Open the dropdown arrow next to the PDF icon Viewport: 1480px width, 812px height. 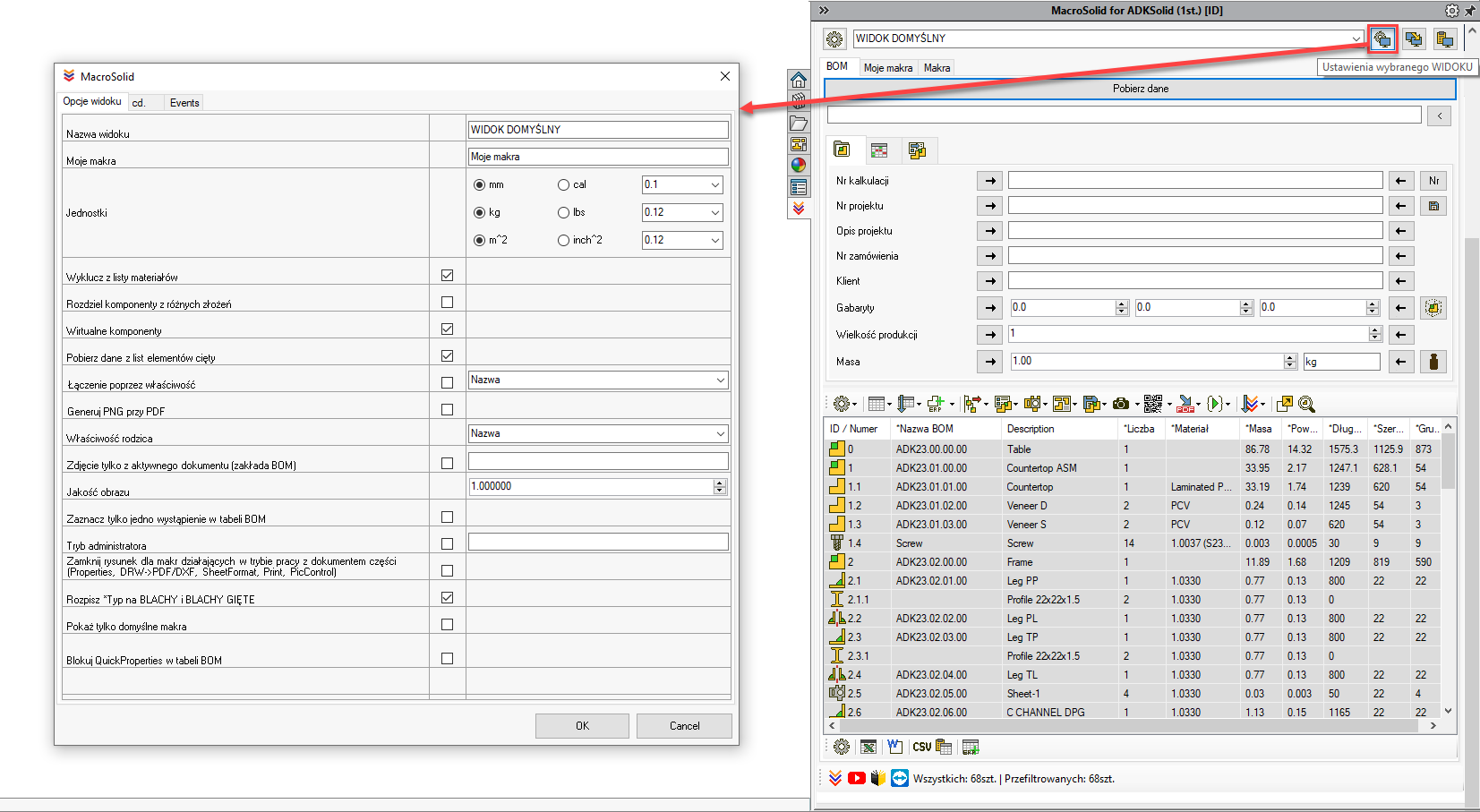pyautogui.click(x=1199, y=405)
